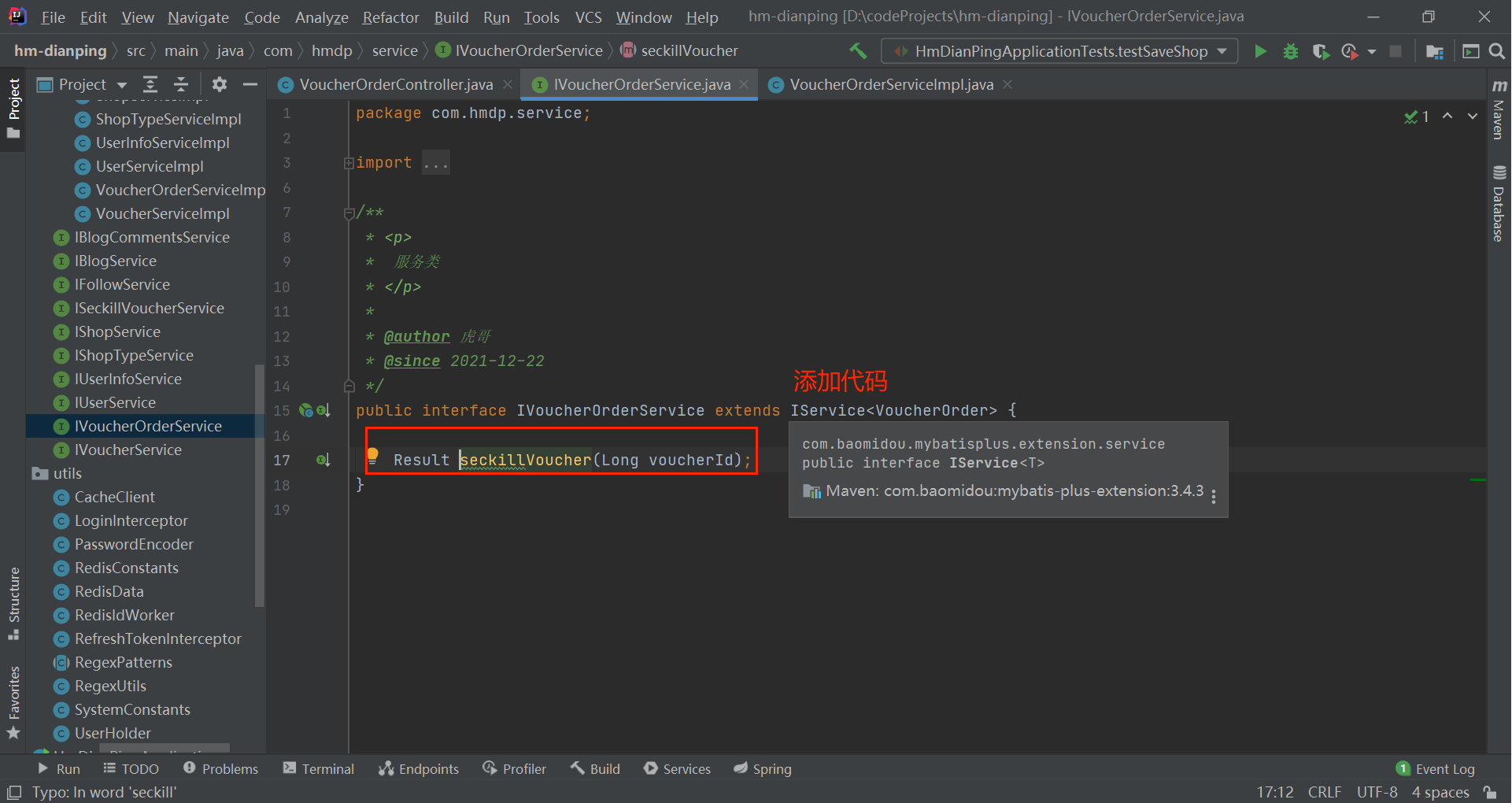Open the Services tool window
1512x803 pixels.
pyautogui.click(x=677, y=769)
